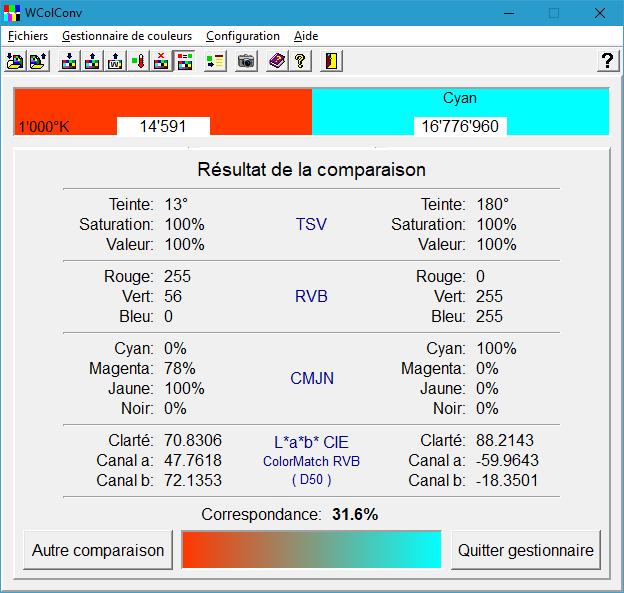Viewport: 624px width, 593px height.
Task: Click the Autre comparaison button
Action: [98, 550]
